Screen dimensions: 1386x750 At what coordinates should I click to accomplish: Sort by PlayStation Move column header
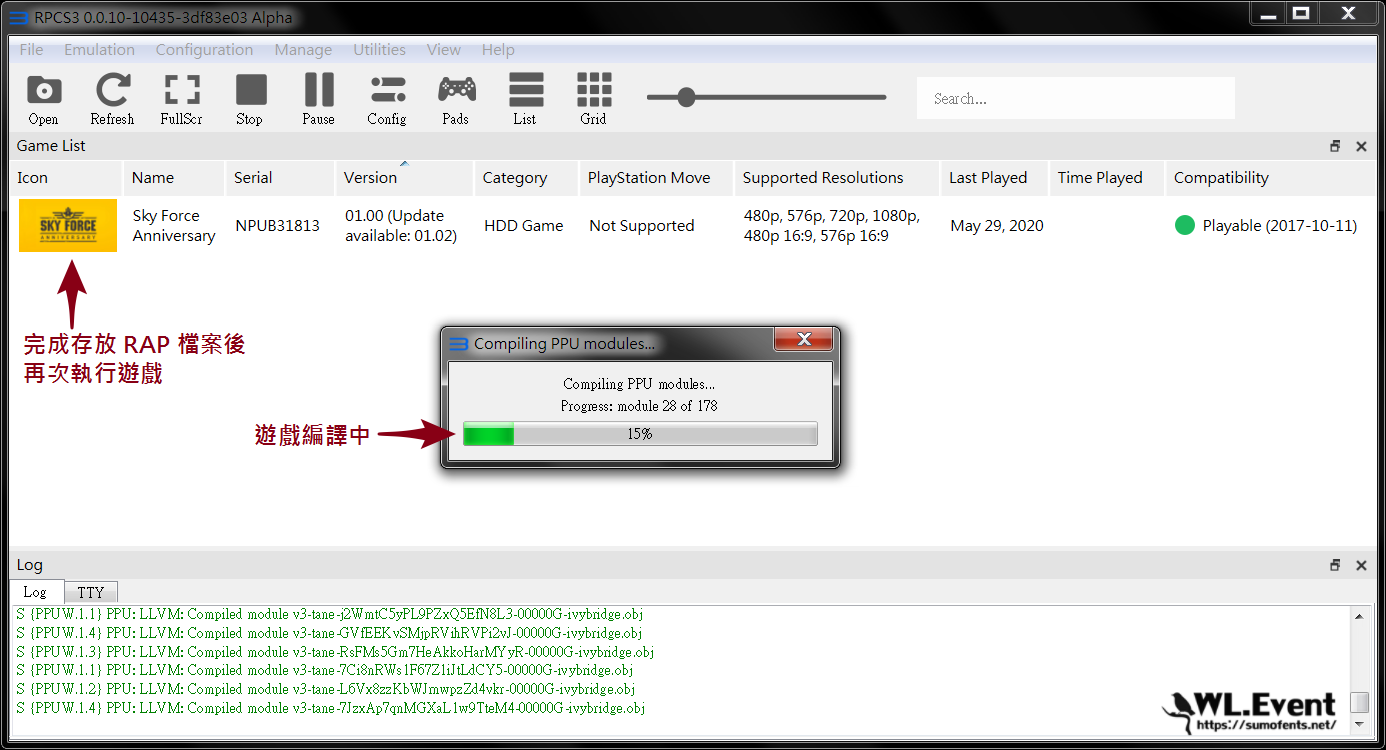click(656, 178)
